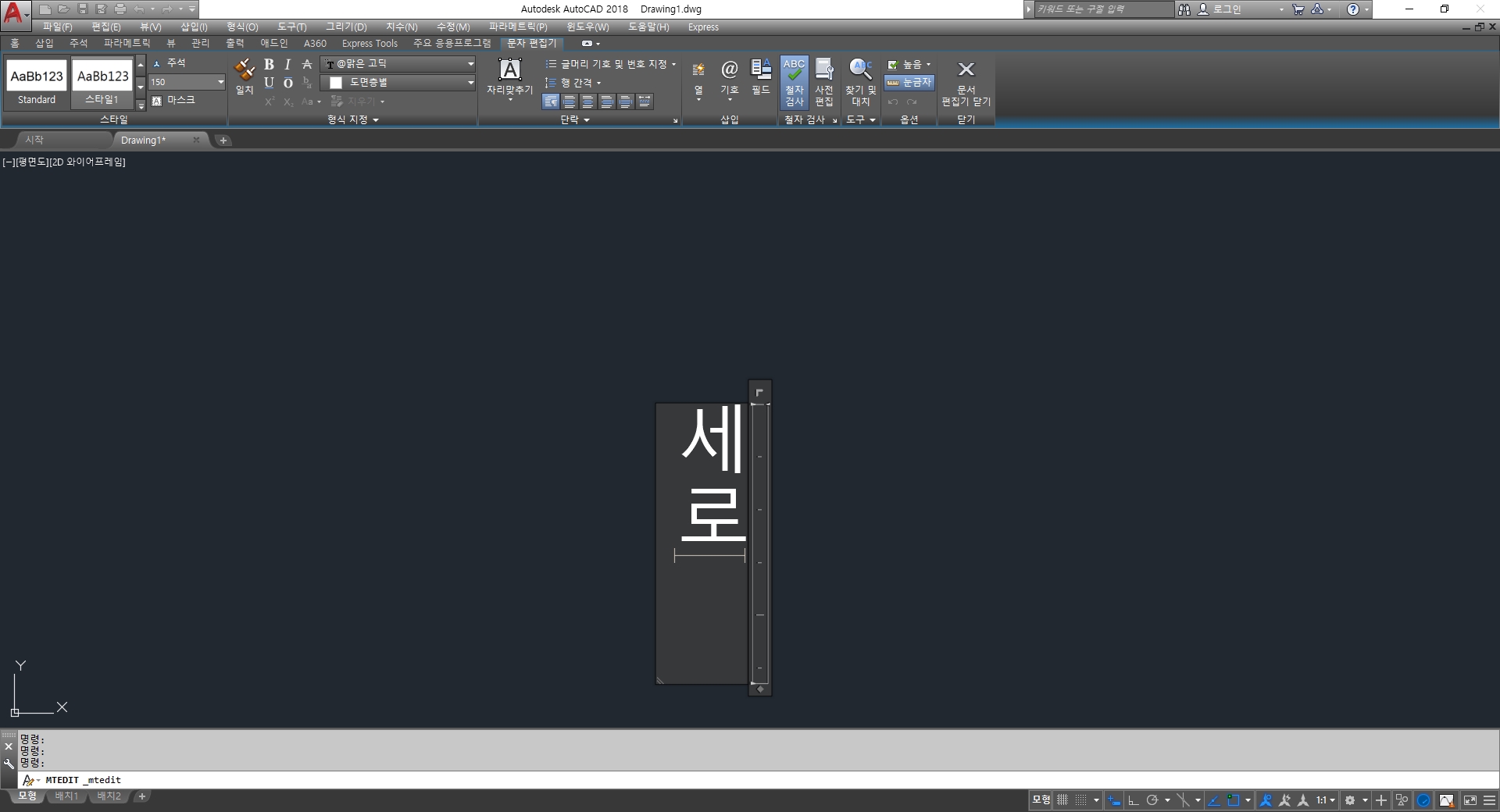Click the Isolate Objects status bar icon
1500x812 pixels.
click(1402, 800)
